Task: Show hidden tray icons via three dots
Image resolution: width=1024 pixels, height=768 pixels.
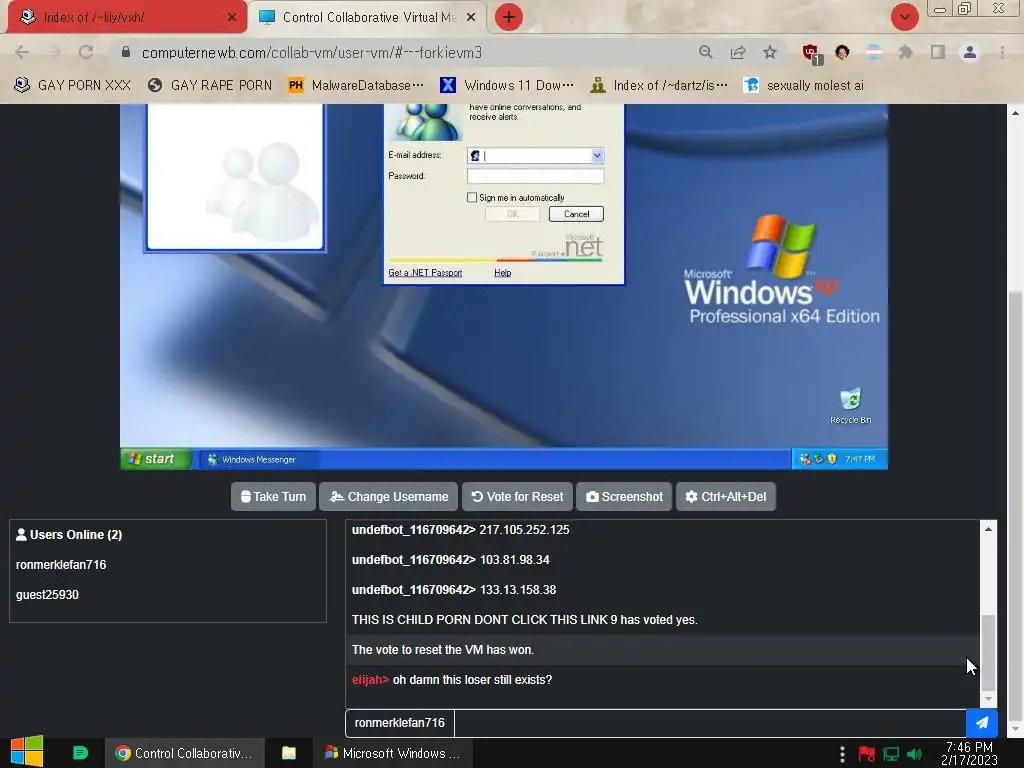Action: click(842, 754)
